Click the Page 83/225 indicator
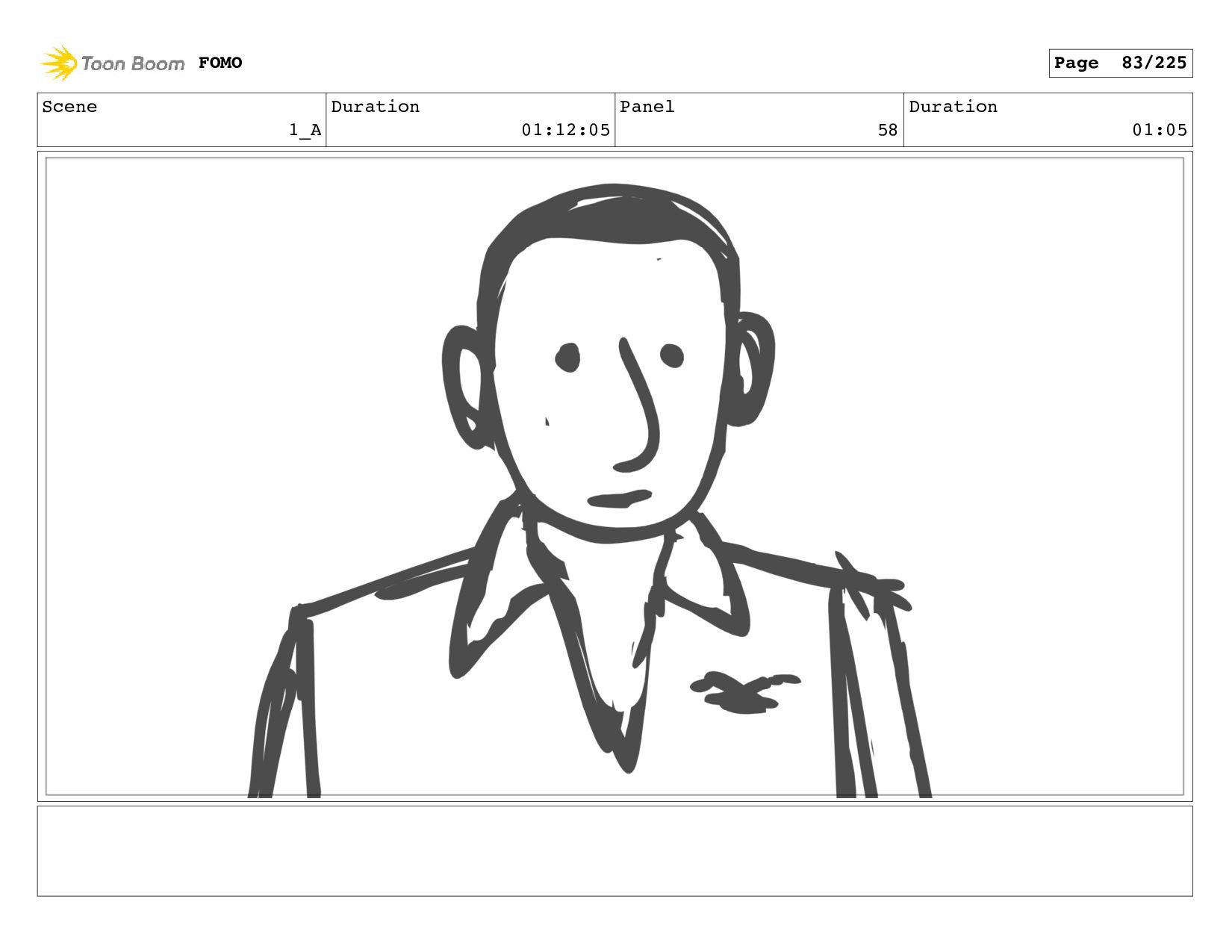The height and width of the screenshot is (952, 1232). pyautogui.click(x=1120, y=63)
